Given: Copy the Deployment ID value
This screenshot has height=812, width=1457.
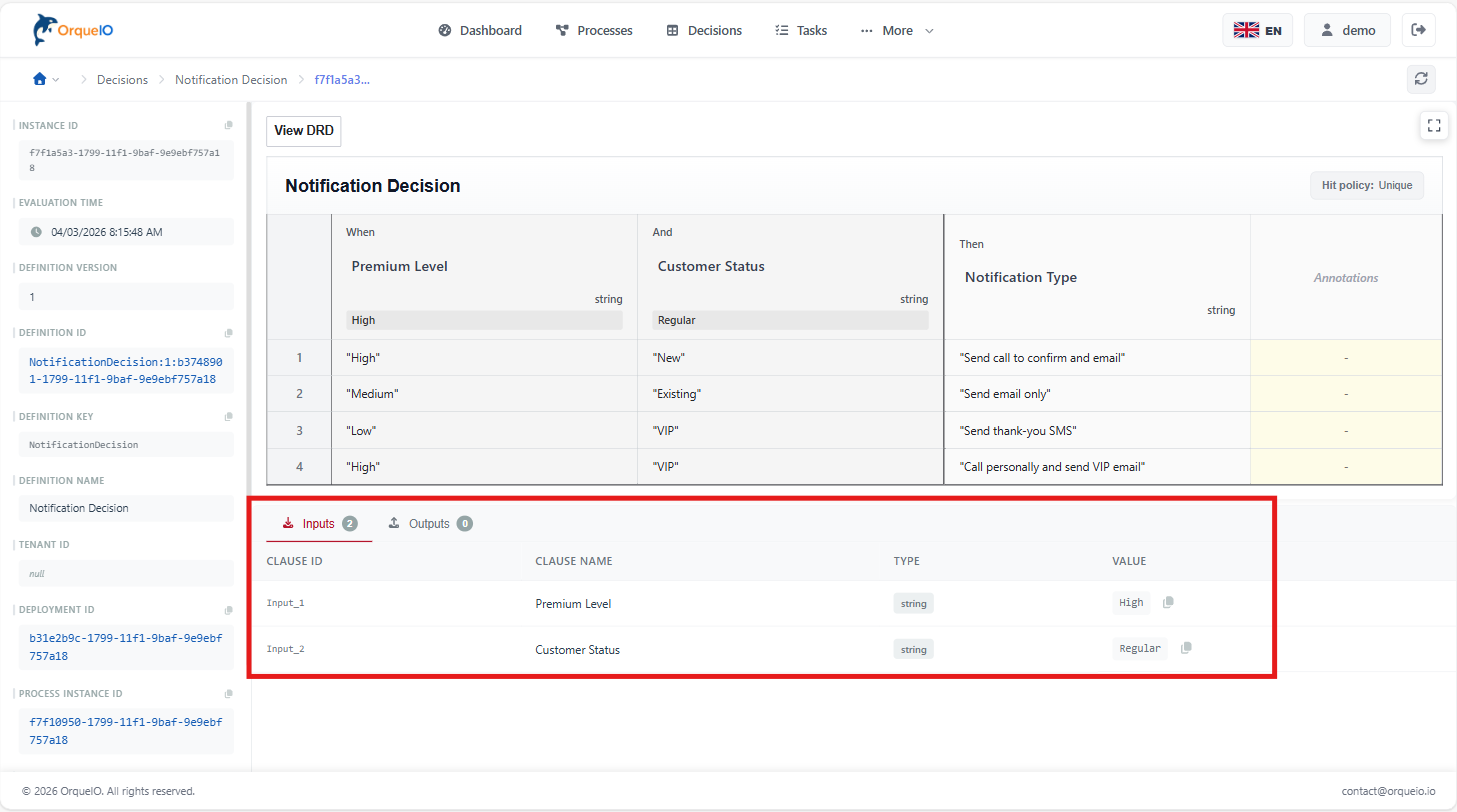Looking at the screenshot, I should (228, 610).
